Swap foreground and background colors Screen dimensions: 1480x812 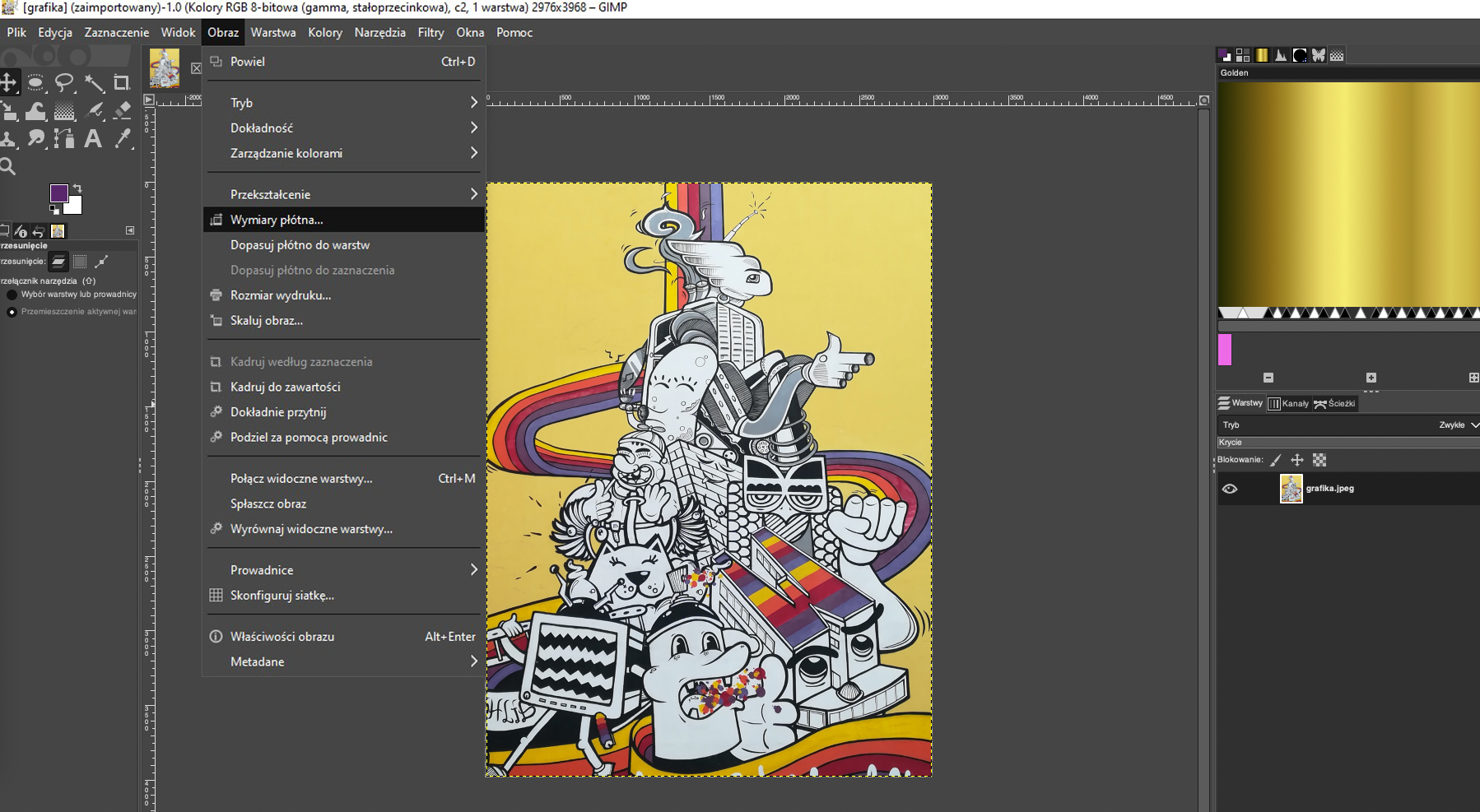(x=77, y=188)
